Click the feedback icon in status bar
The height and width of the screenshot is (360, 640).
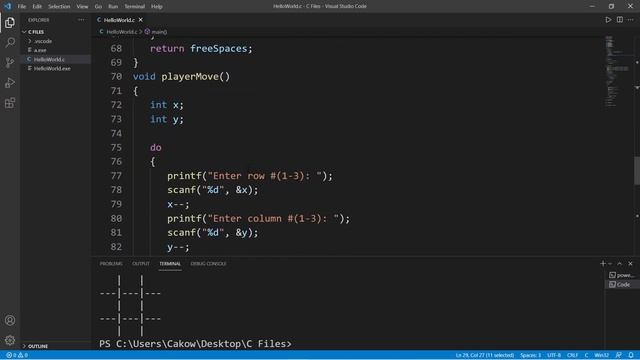[619, 355]
